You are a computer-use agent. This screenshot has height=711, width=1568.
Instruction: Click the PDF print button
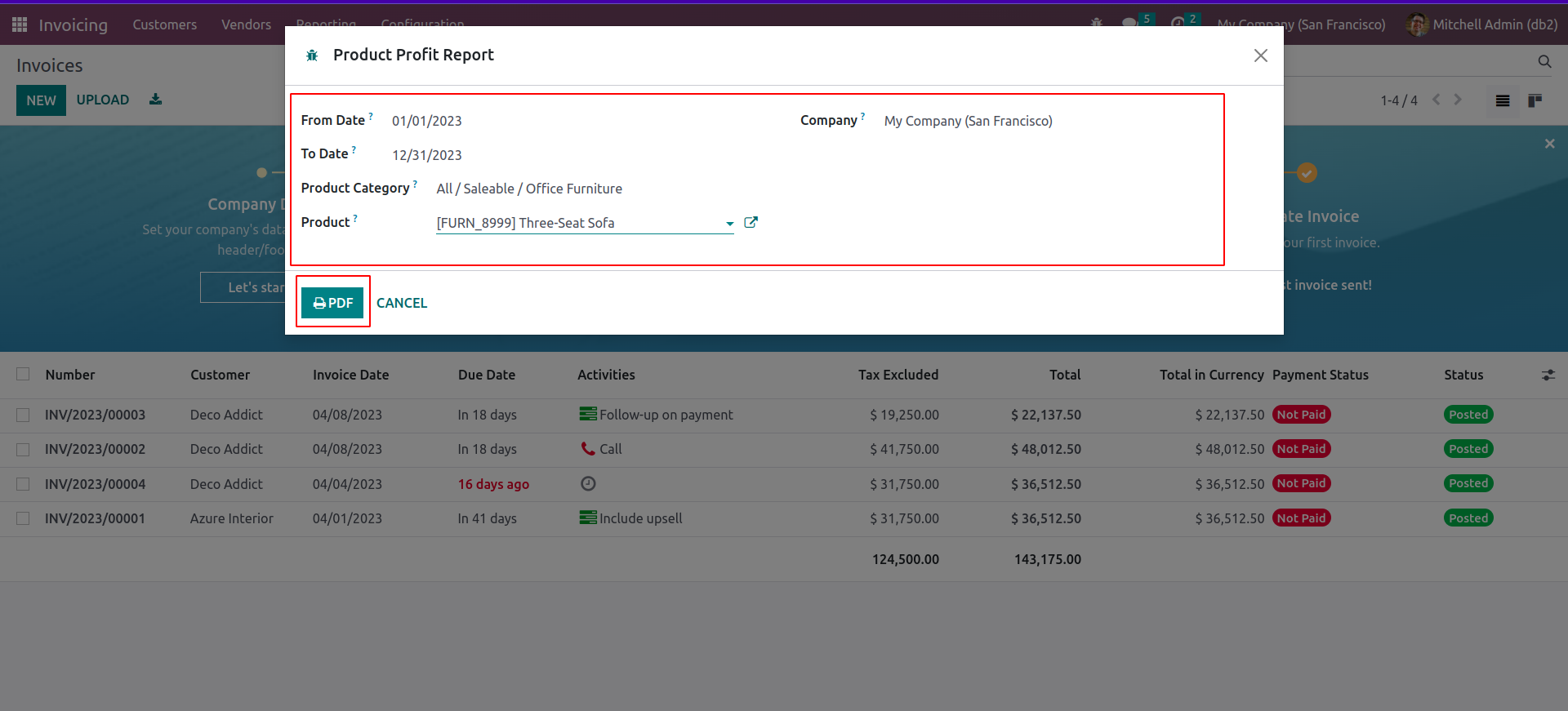332,303
